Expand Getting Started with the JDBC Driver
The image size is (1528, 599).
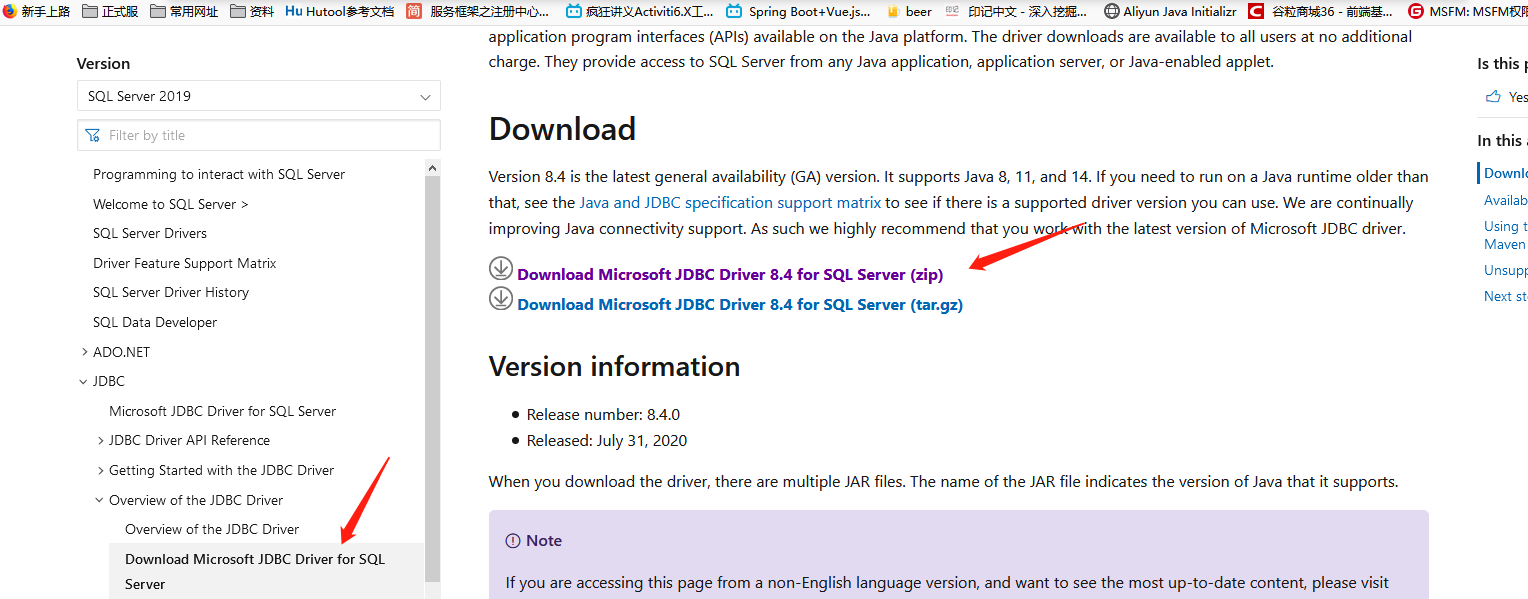point(100,470)
